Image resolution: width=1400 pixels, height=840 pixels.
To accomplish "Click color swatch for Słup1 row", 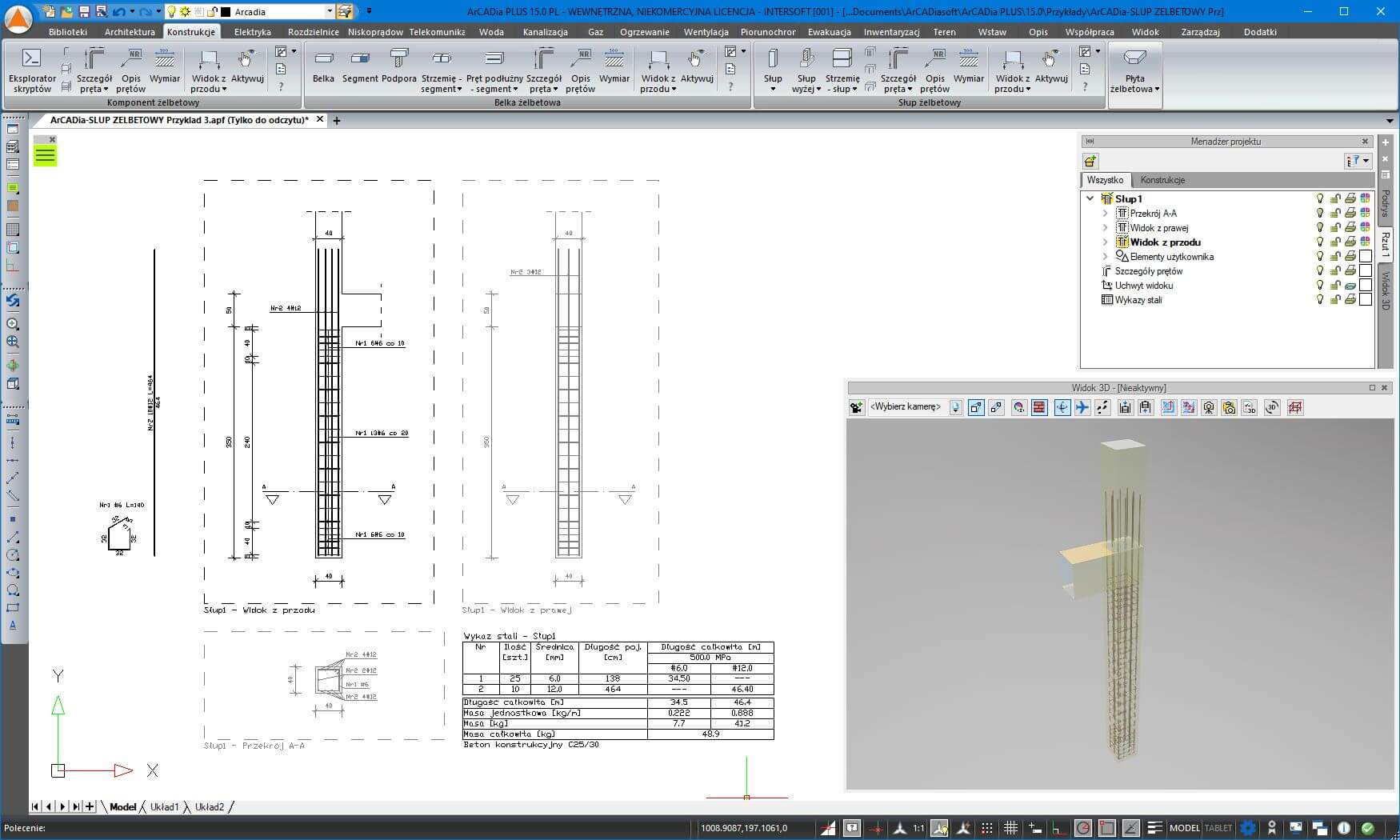I will 1366,198.
